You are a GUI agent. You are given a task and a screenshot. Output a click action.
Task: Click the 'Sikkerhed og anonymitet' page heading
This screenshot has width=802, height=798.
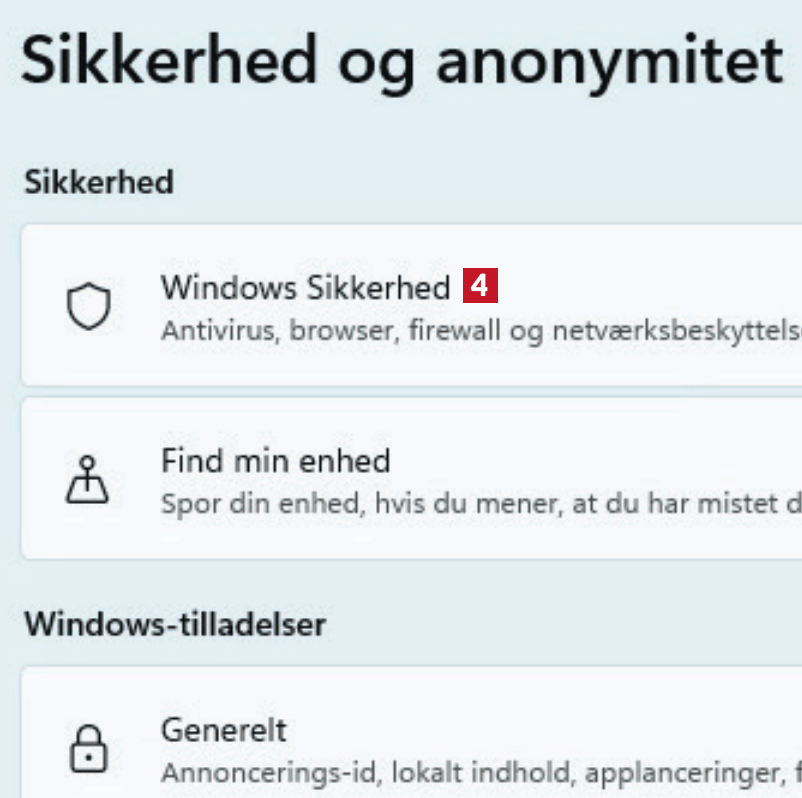pos(401,62)
